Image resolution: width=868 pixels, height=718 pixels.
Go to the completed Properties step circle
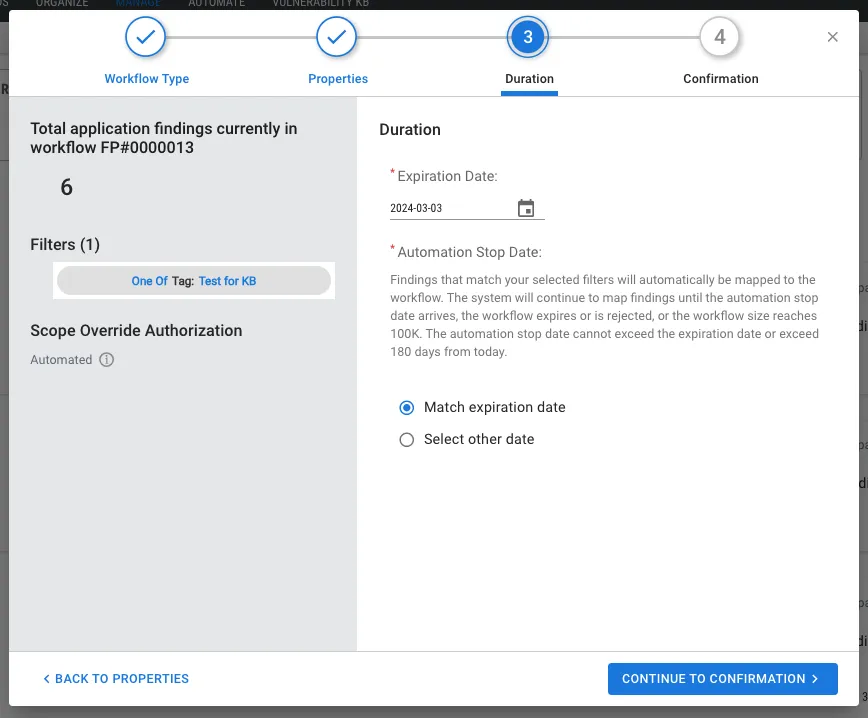click(x=337, y=37)
